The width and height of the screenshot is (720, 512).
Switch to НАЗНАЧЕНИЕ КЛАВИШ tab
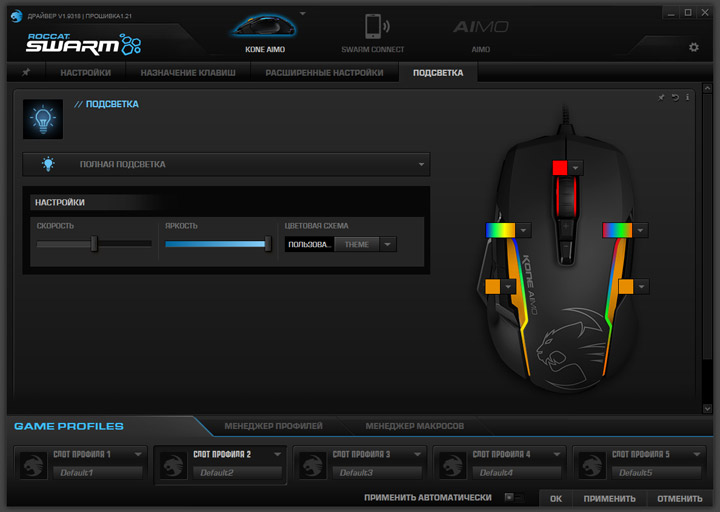tap(188, 73)
